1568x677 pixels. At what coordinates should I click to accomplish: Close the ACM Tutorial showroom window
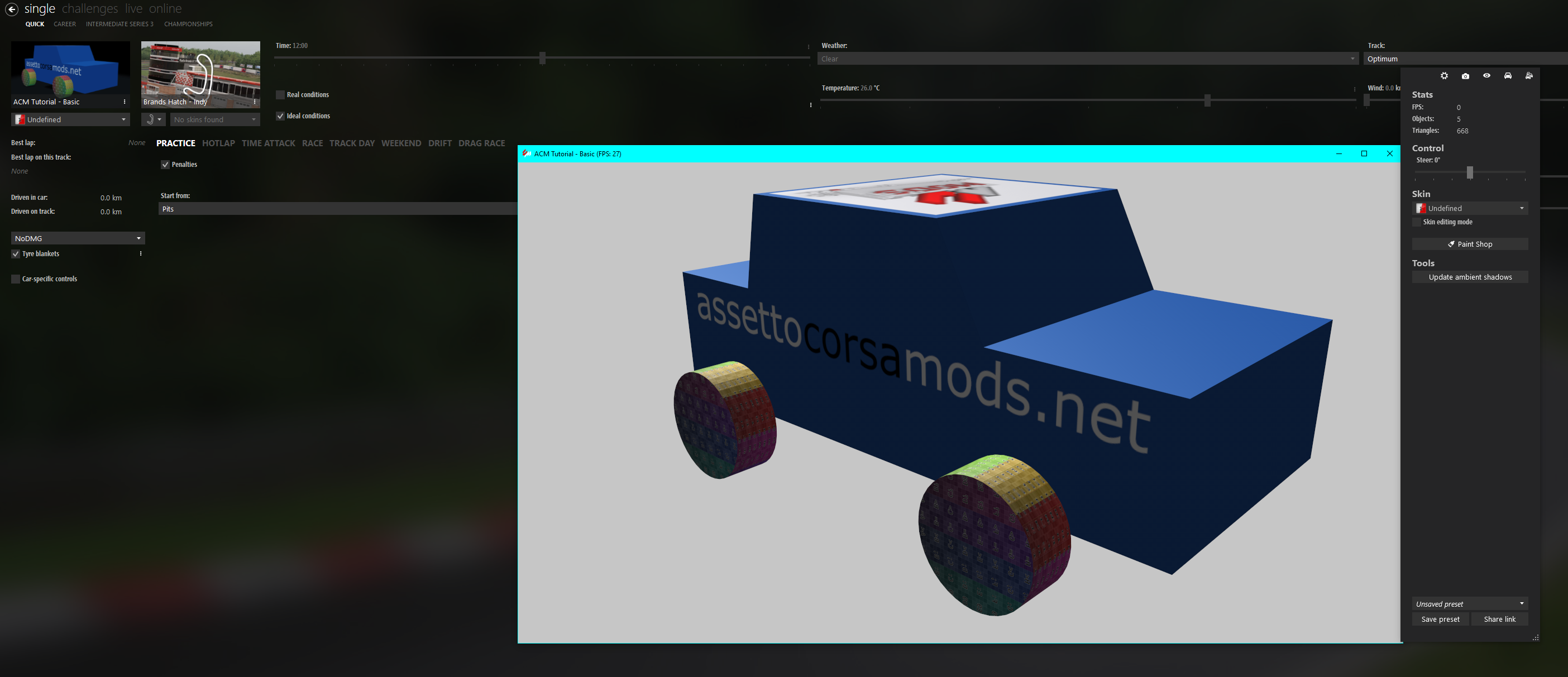1390,153
